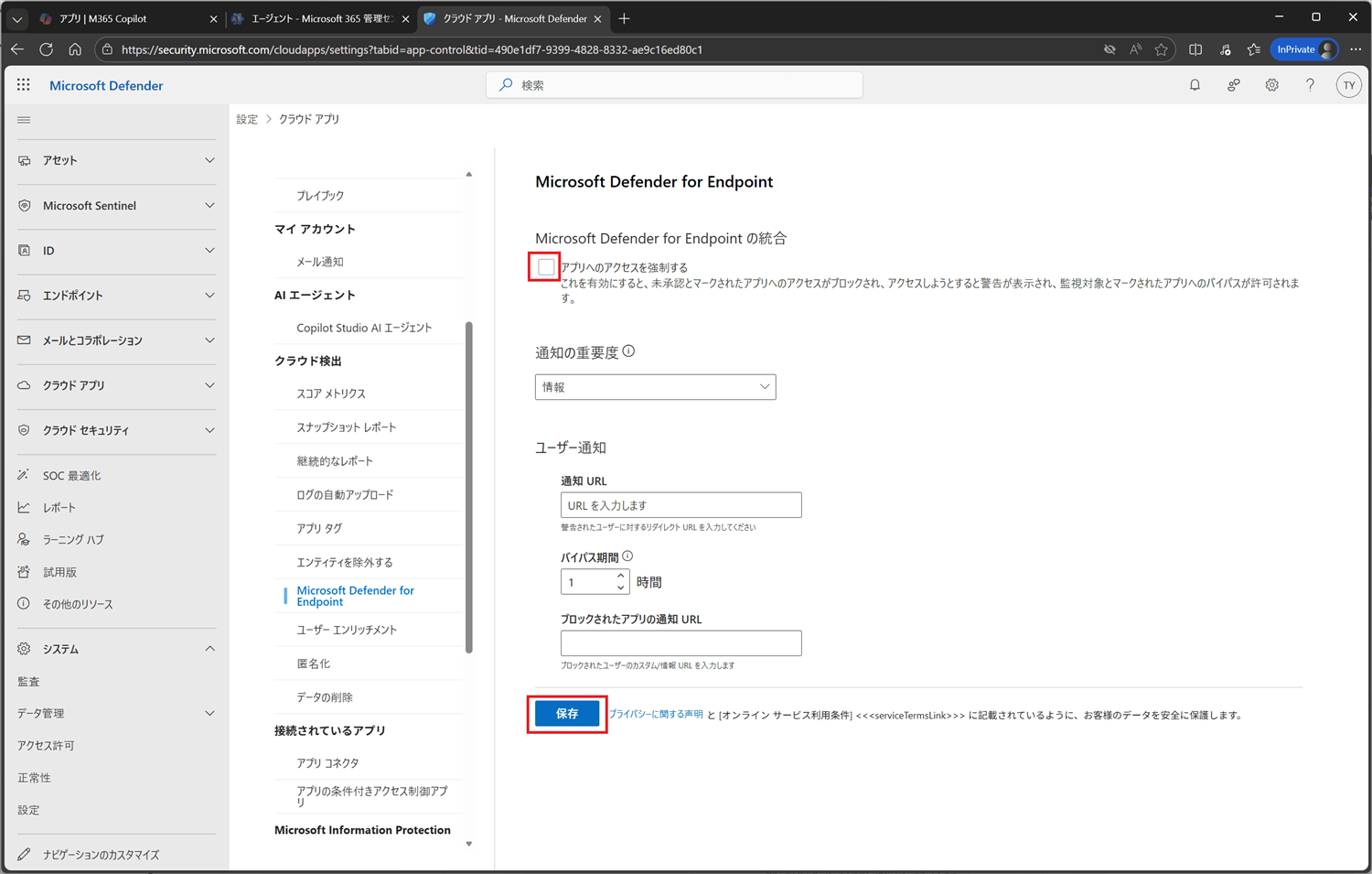Switch to the エージェント Microsoft 365 管理センター tab
The width and height of the screenshot is (1372, 874).
(x=322, y=18)
